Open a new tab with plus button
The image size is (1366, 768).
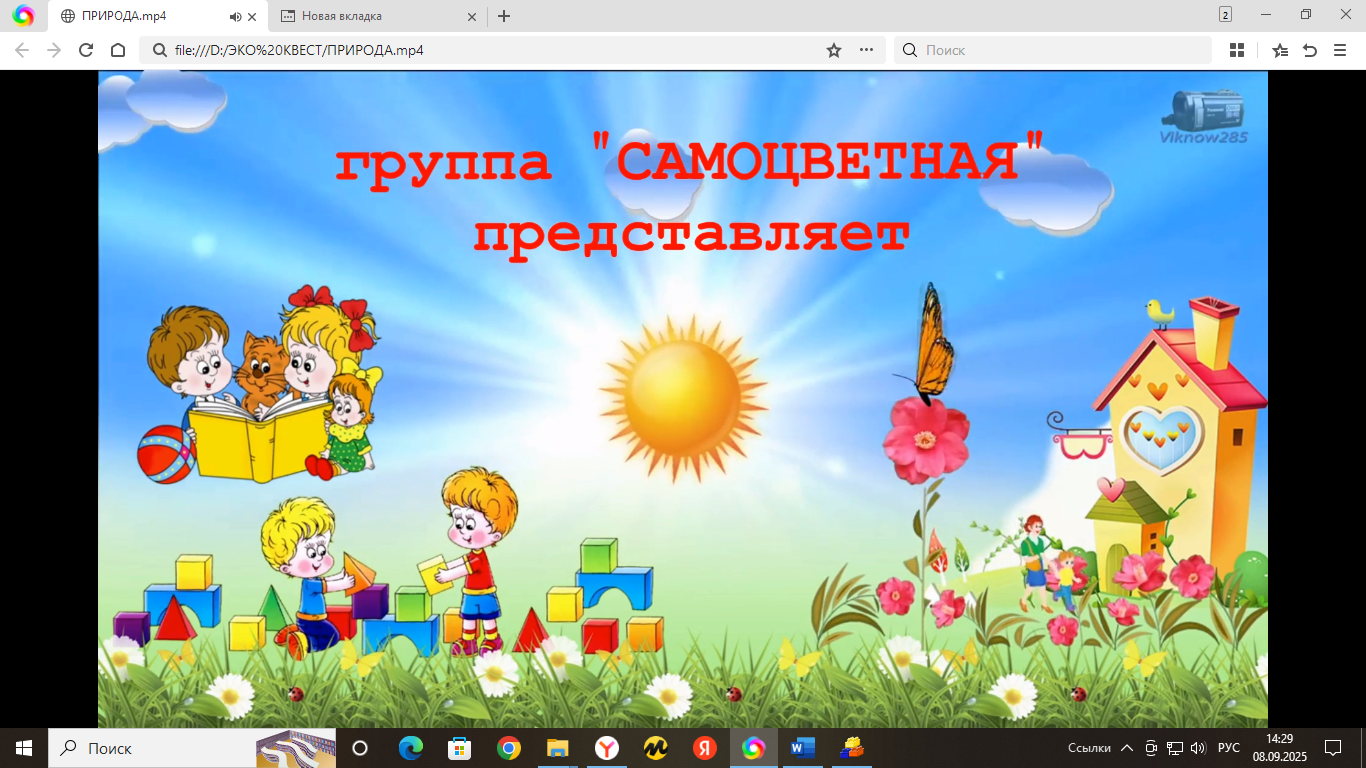504,16
